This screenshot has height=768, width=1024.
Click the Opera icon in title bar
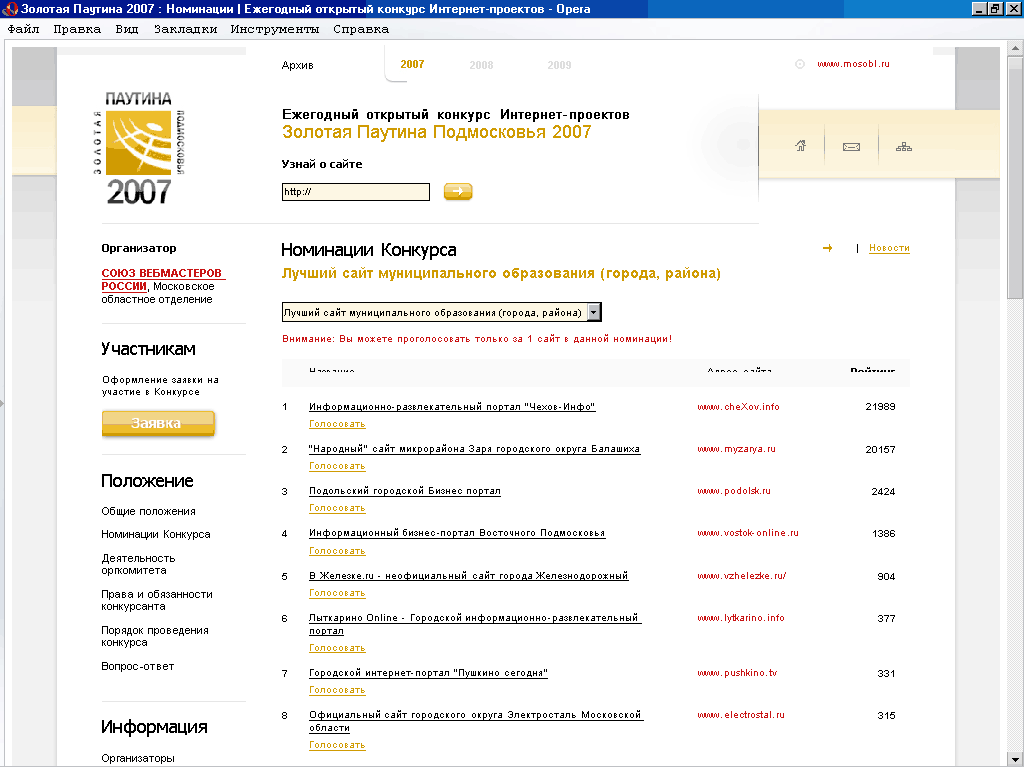click(10, 9)
